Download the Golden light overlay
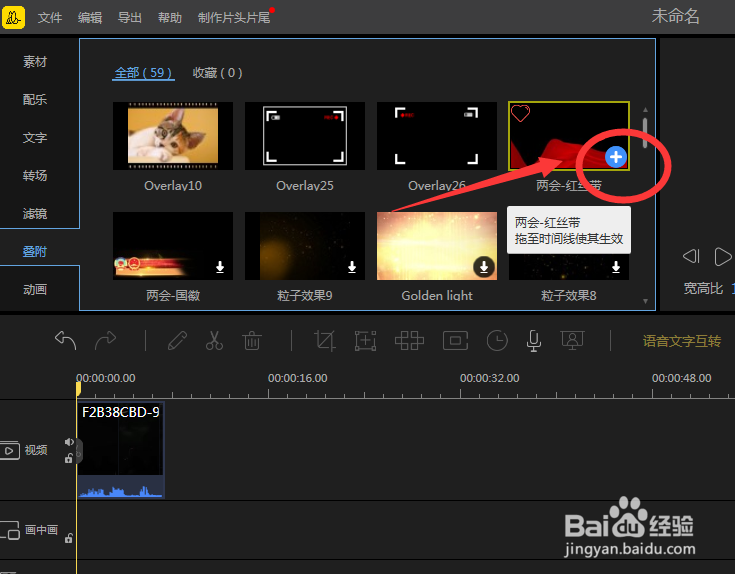 [x=484, y=267]
